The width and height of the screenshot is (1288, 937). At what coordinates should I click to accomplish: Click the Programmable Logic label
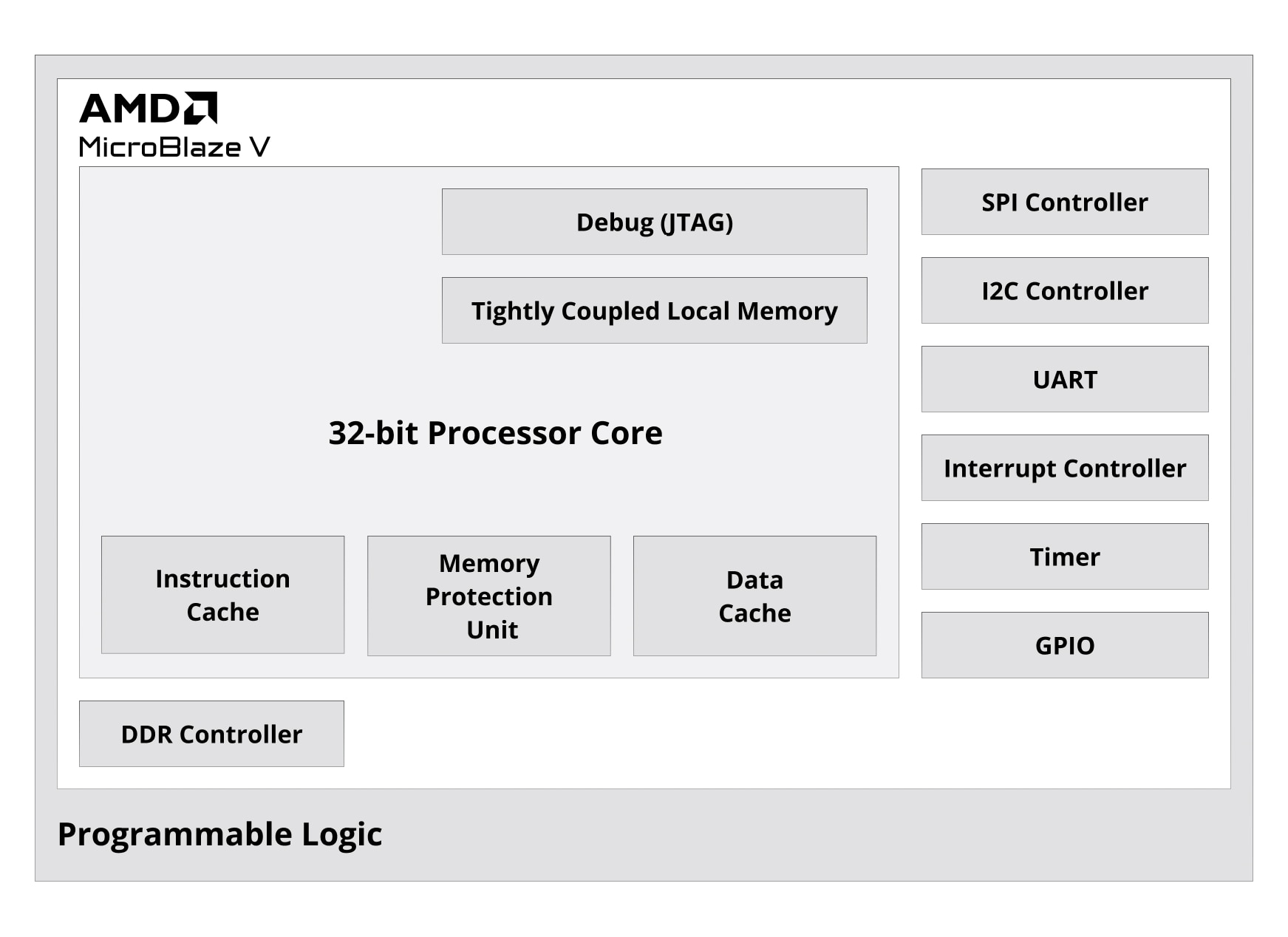pyautogui.click(x=219, y=835)
